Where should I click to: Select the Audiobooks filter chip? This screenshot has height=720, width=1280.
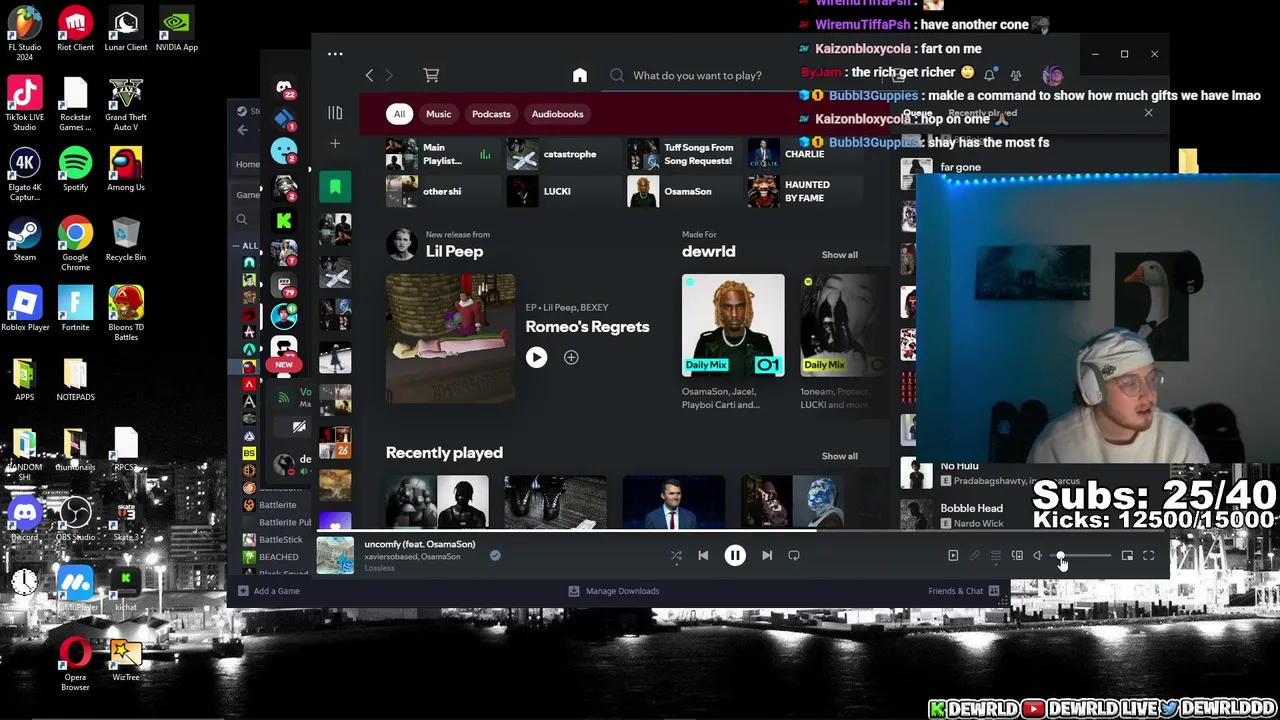557,114
